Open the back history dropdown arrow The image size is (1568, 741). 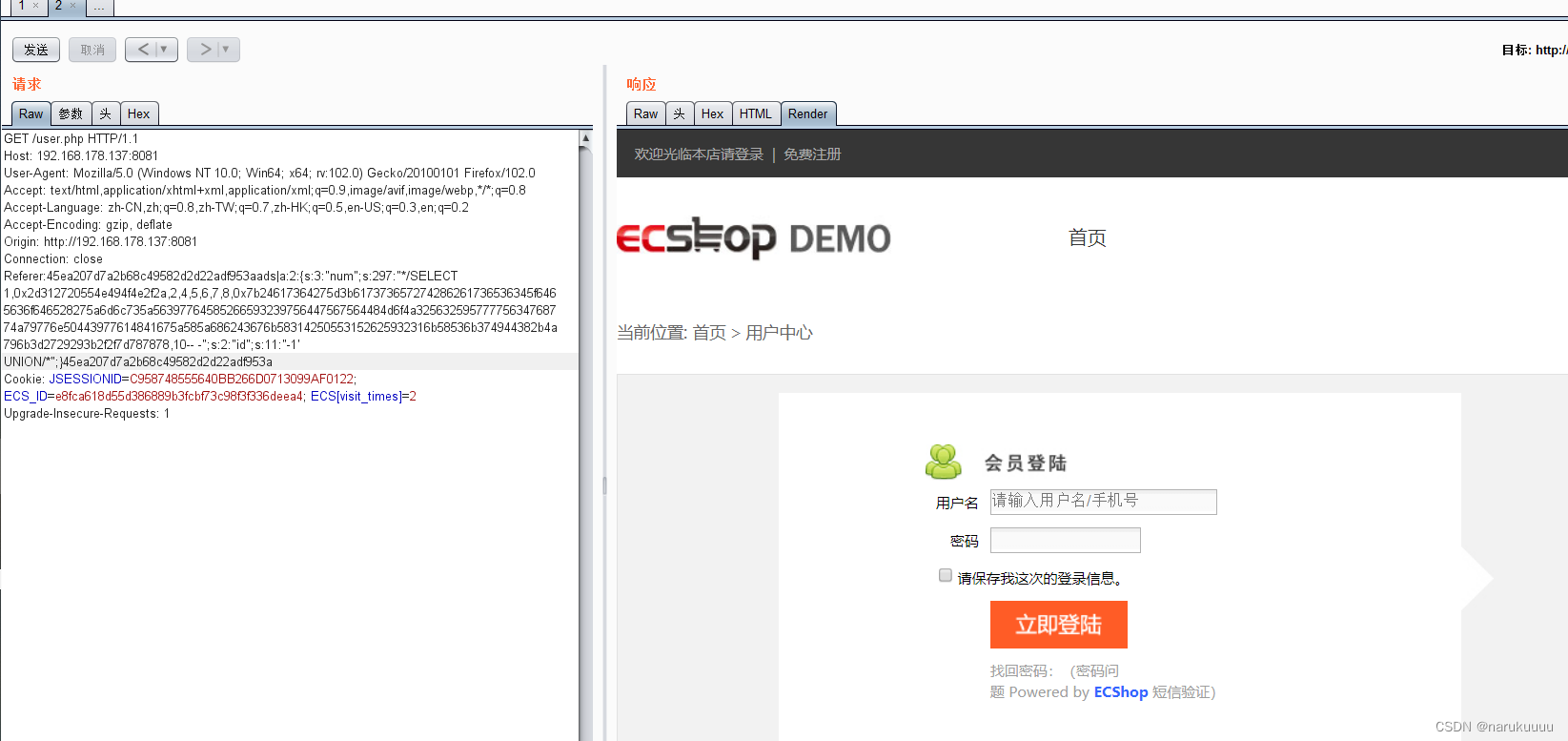point(165,50)
